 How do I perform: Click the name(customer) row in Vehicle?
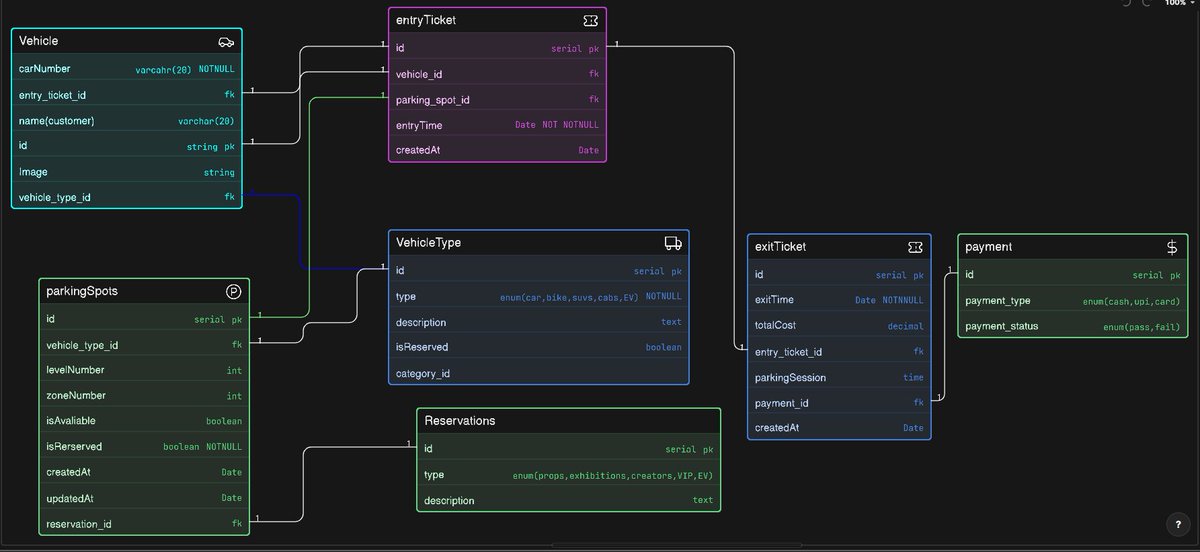[x=127, y=121]
